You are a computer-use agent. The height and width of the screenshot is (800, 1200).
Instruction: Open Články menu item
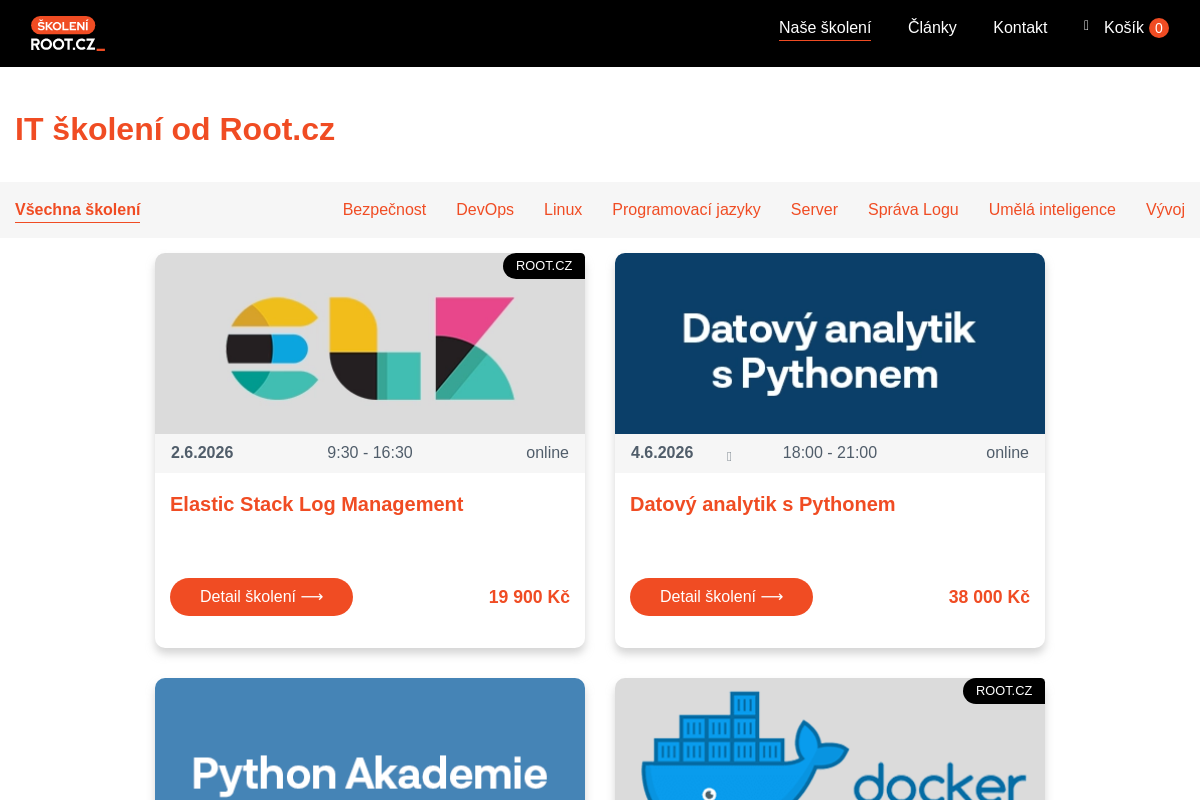932,28
